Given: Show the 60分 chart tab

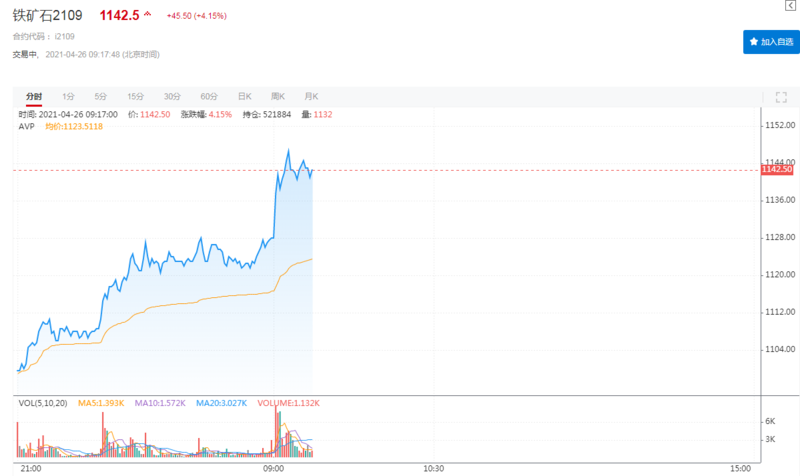Looking at the screenshot, I should pyautogui.click(x=209, y=96).
